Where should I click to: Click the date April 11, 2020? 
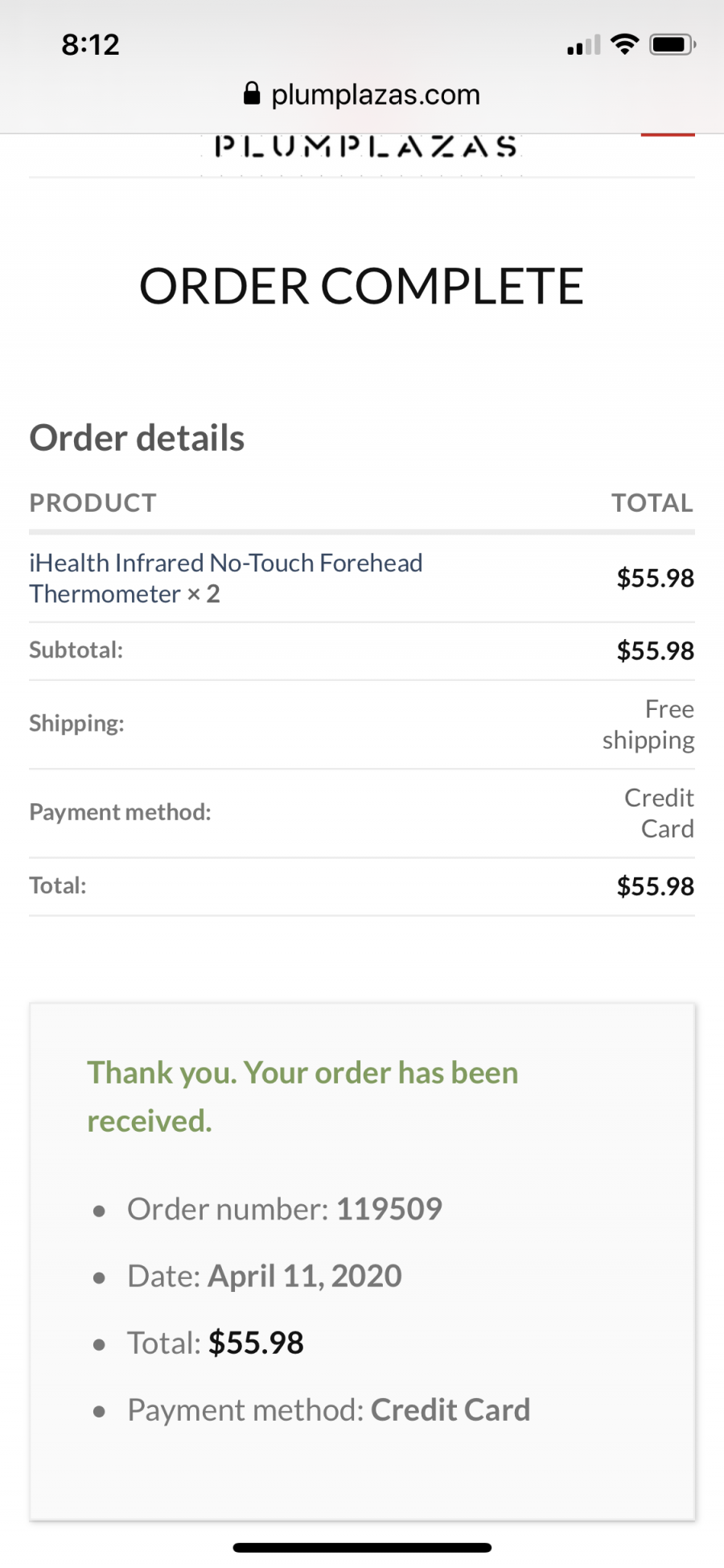305,1276
